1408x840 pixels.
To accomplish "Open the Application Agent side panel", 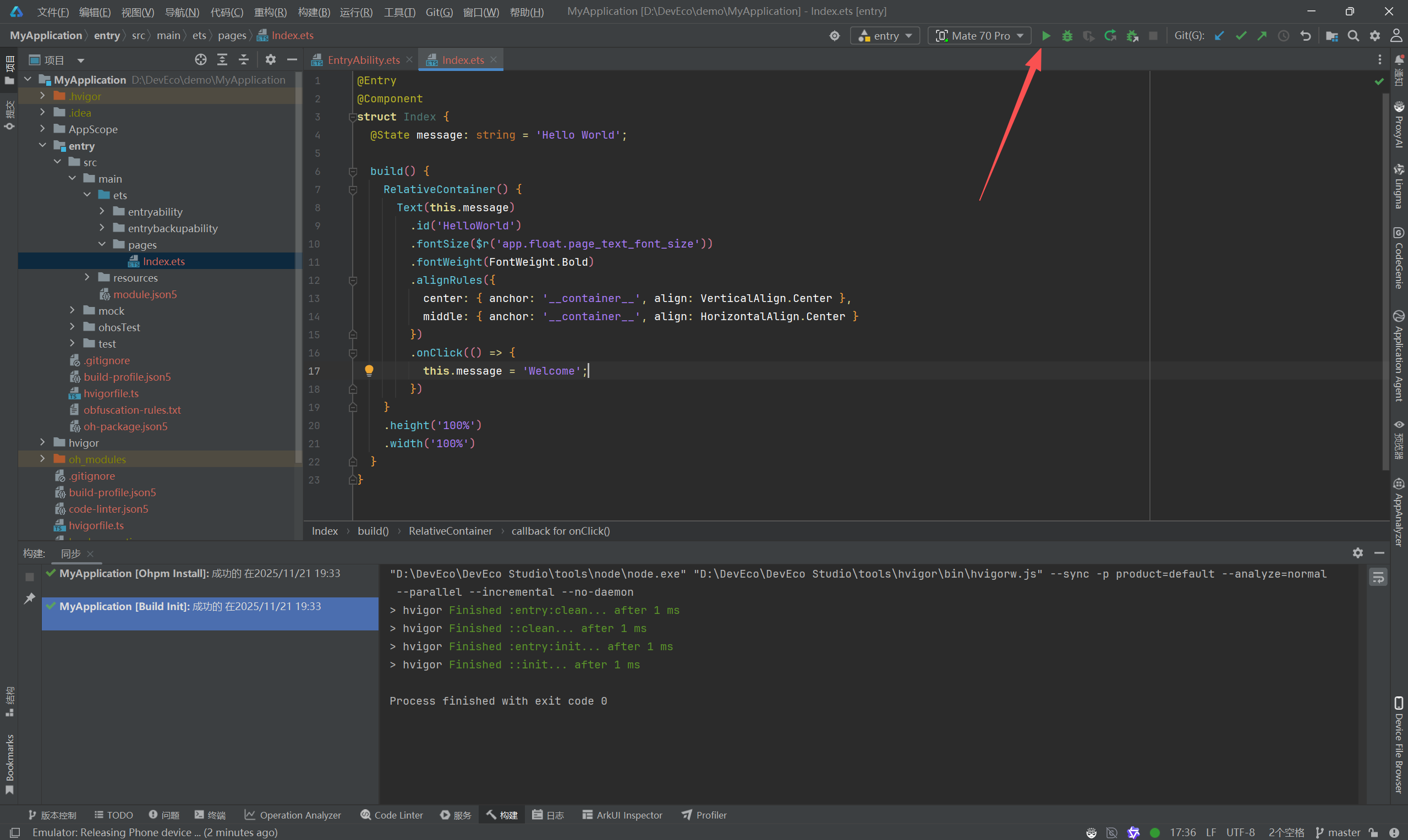I will (x=1399, y=356).
